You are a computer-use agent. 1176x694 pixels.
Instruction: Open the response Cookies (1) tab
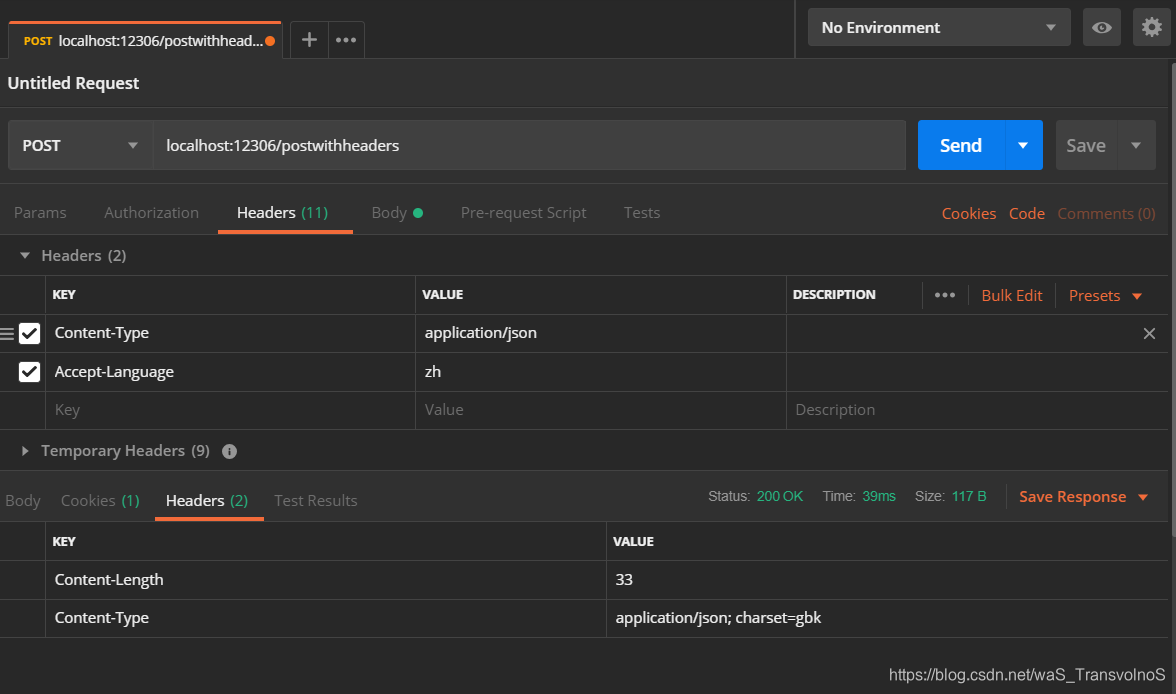(x=100, y=500)
